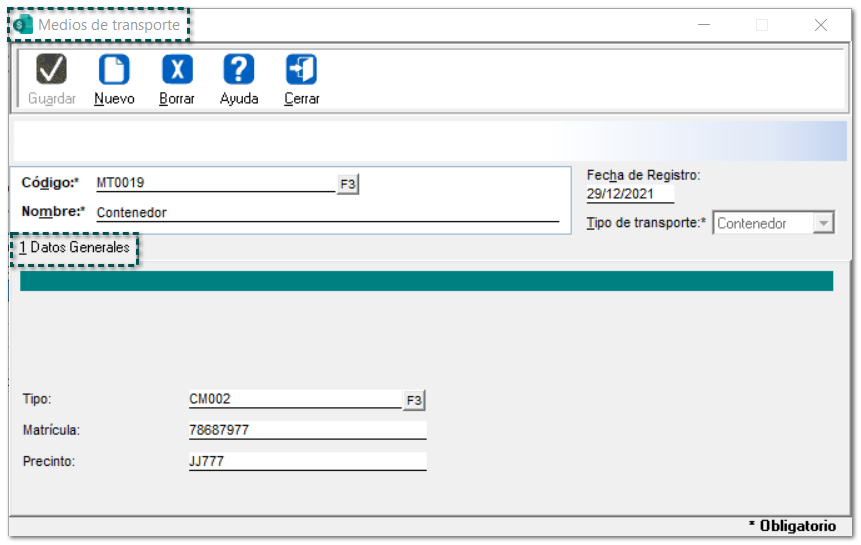Minimize the Medios de transporte window
The height and width of the screenshot is (545, 861).
pos(703,25)
